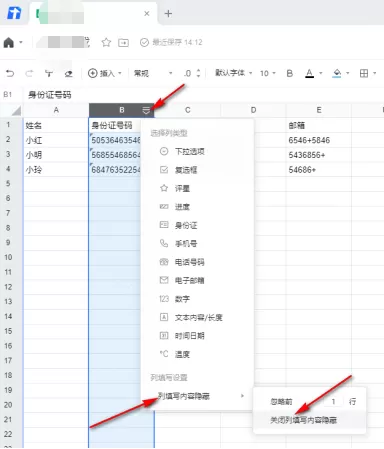This screenshot has width=384, height=449.
Task: Toggle bold formatting
Action: pyautogui.click(x=290, y=73)
